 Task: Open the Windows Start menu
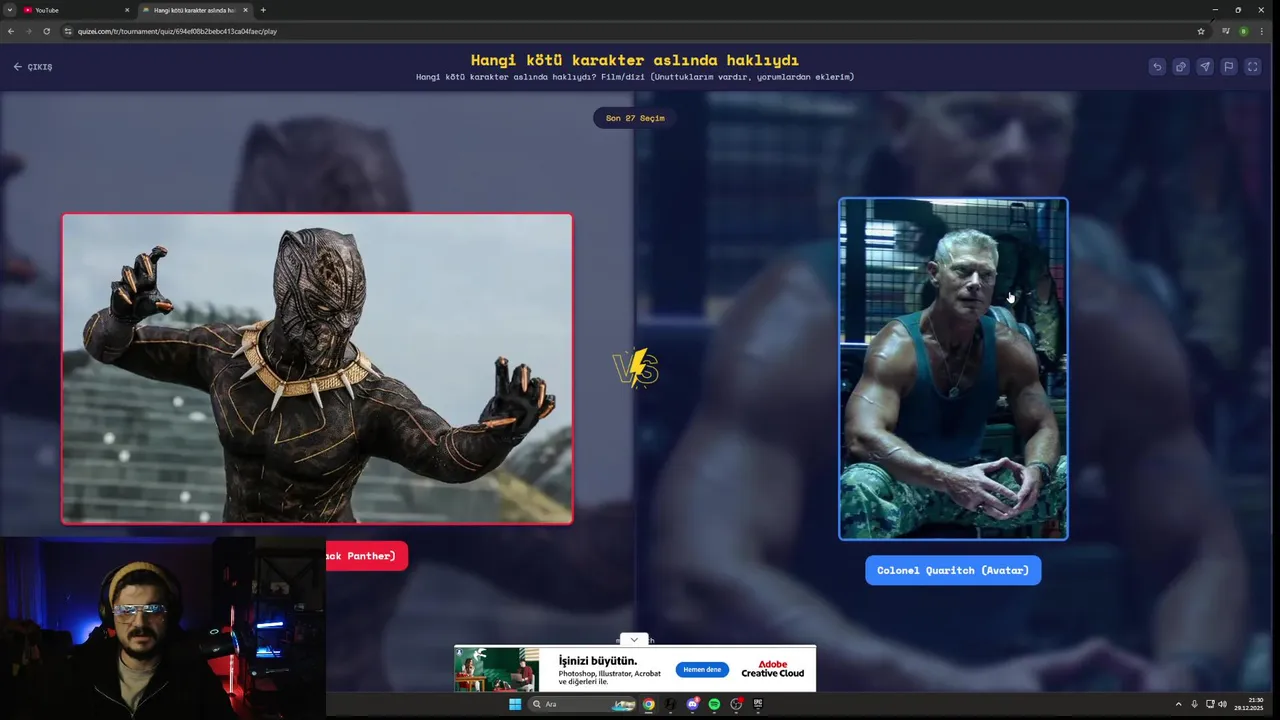515,704
